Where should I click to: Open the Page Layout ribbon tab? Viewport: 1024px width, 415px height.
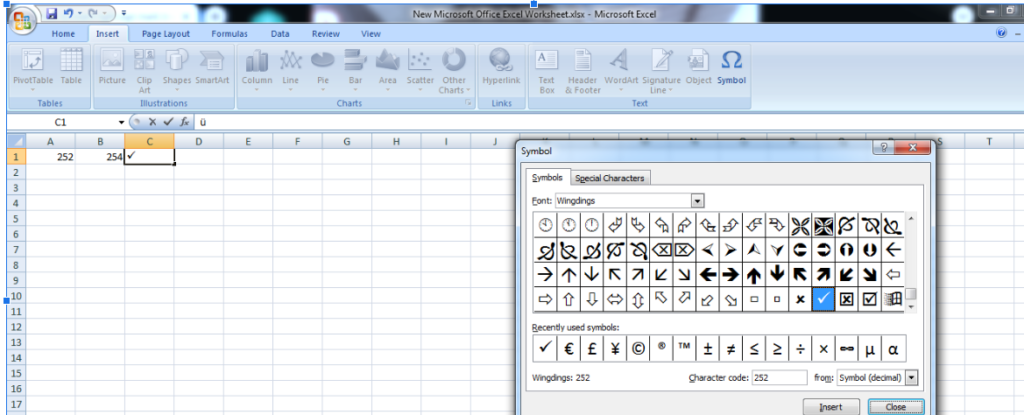[x=165, y=33]
